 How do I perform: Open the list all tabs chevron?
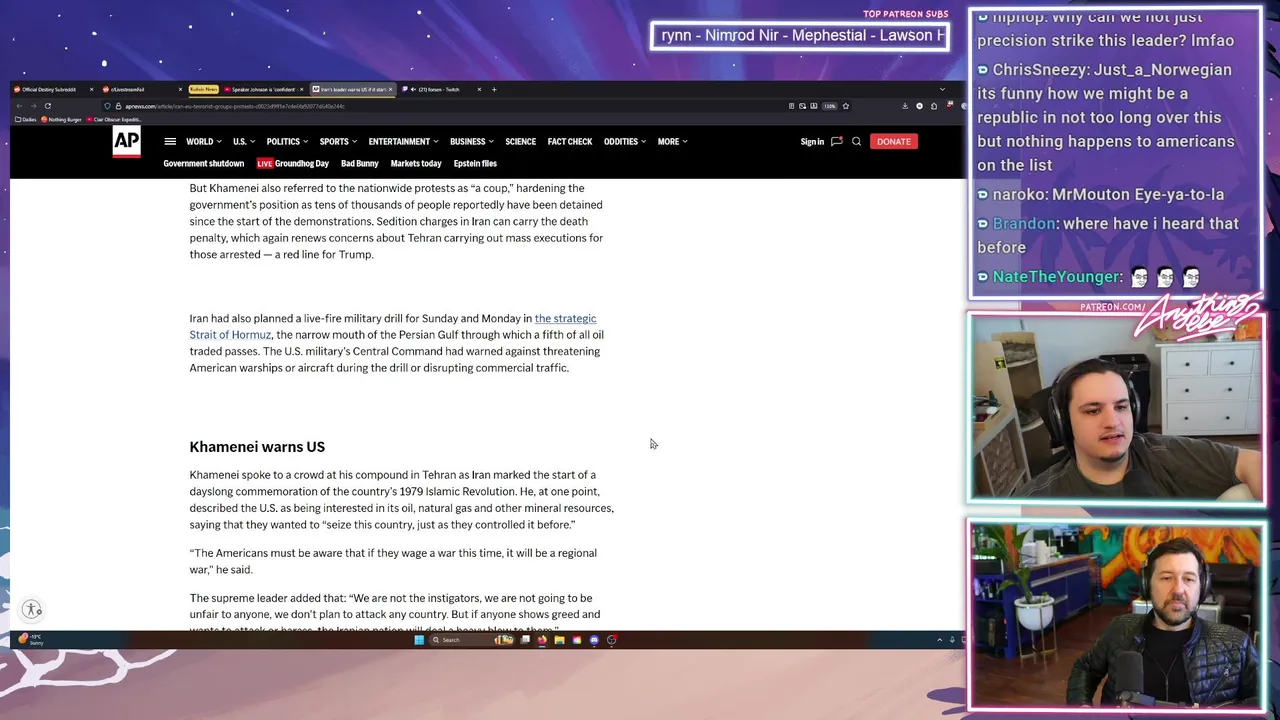942,90
